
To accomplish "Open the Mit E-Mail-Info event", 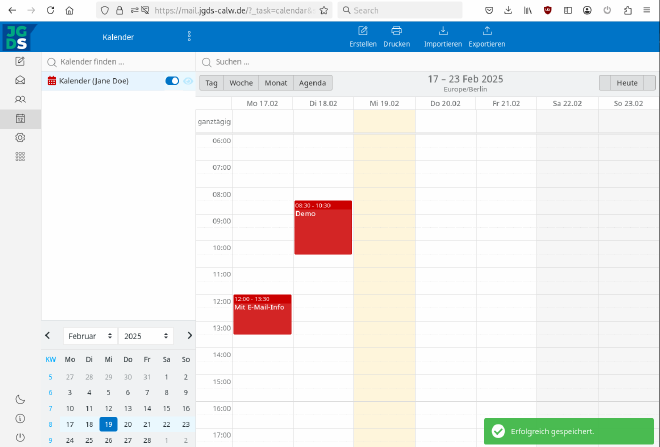I will (262, 314).
